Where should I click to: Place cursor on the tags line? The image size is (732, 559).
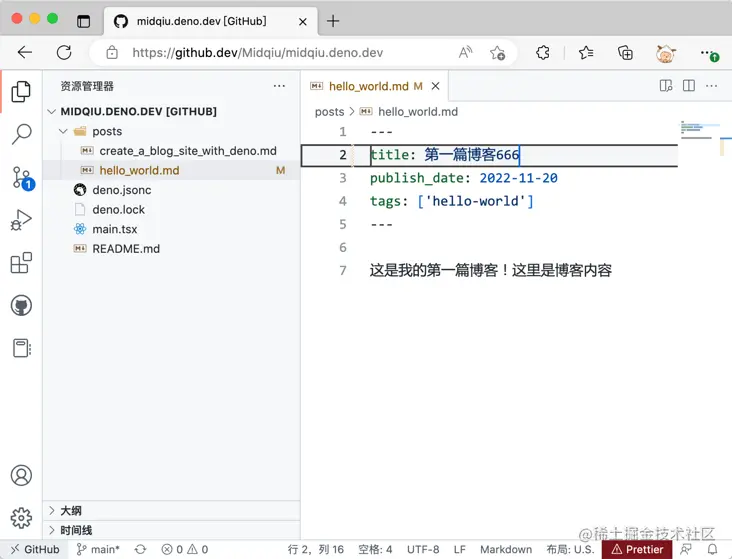tap(451, 201)
